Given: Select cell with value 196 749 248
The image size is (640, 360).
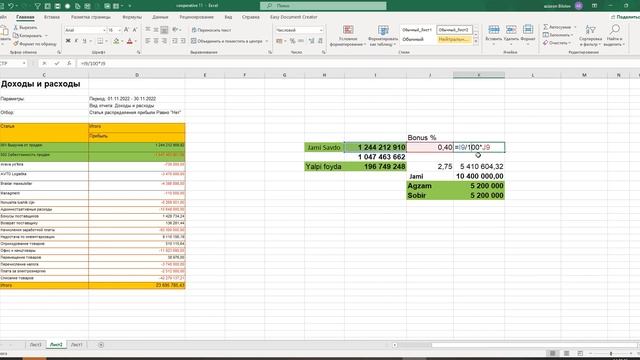Looking at the screenshot, I should [375, 167].
